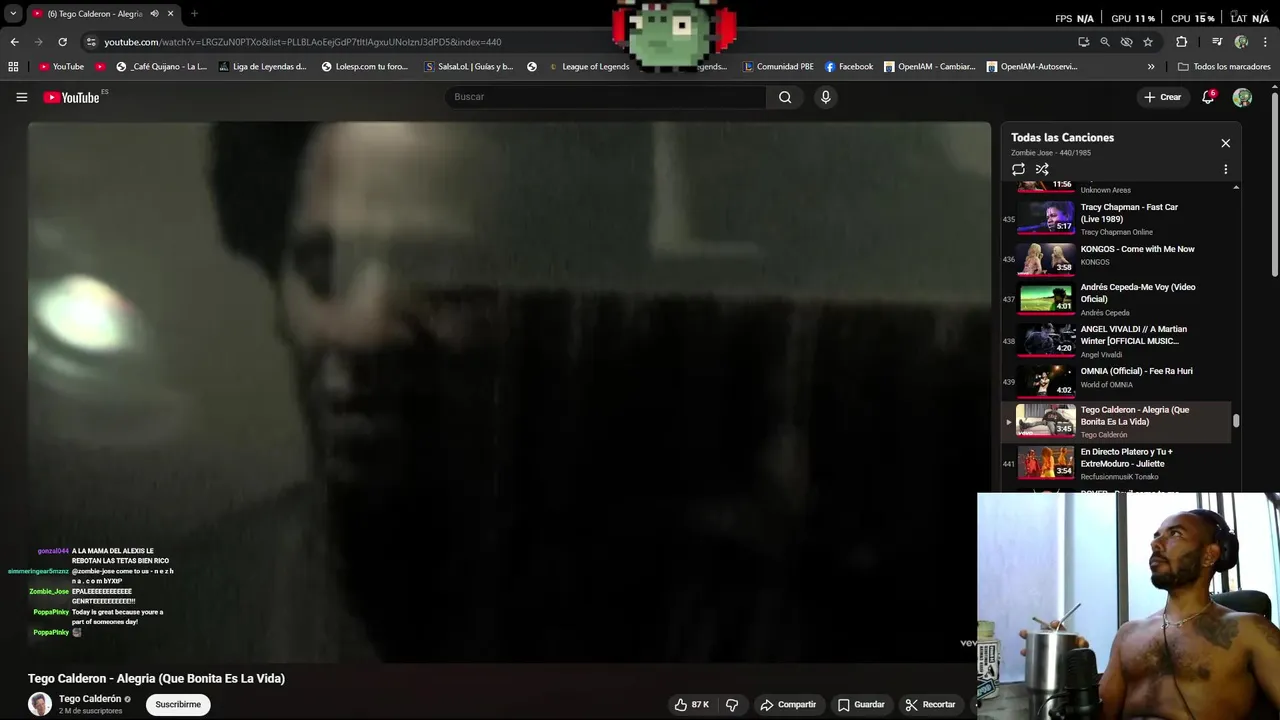Viewport: 1280px width, 720px height.
Task: Go back in the browser
Action: (14, 42)
